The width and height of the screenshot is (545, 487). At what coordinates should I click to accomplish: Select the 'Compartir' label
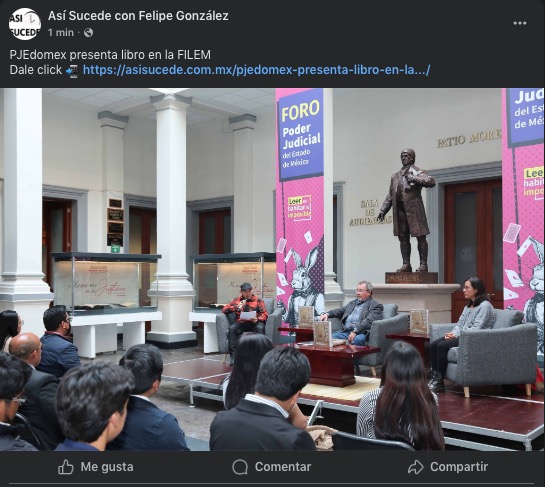click(x=459, y=467)
